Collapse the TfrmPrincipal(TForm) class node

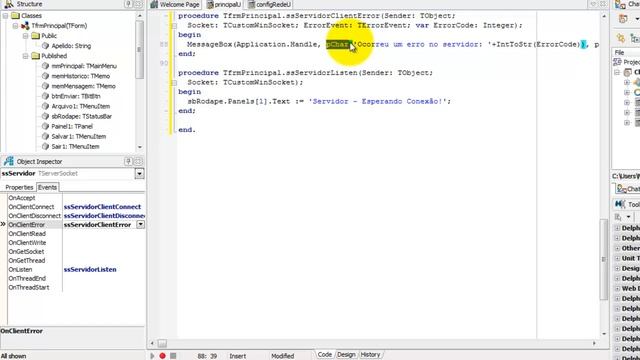pos(16,26)
